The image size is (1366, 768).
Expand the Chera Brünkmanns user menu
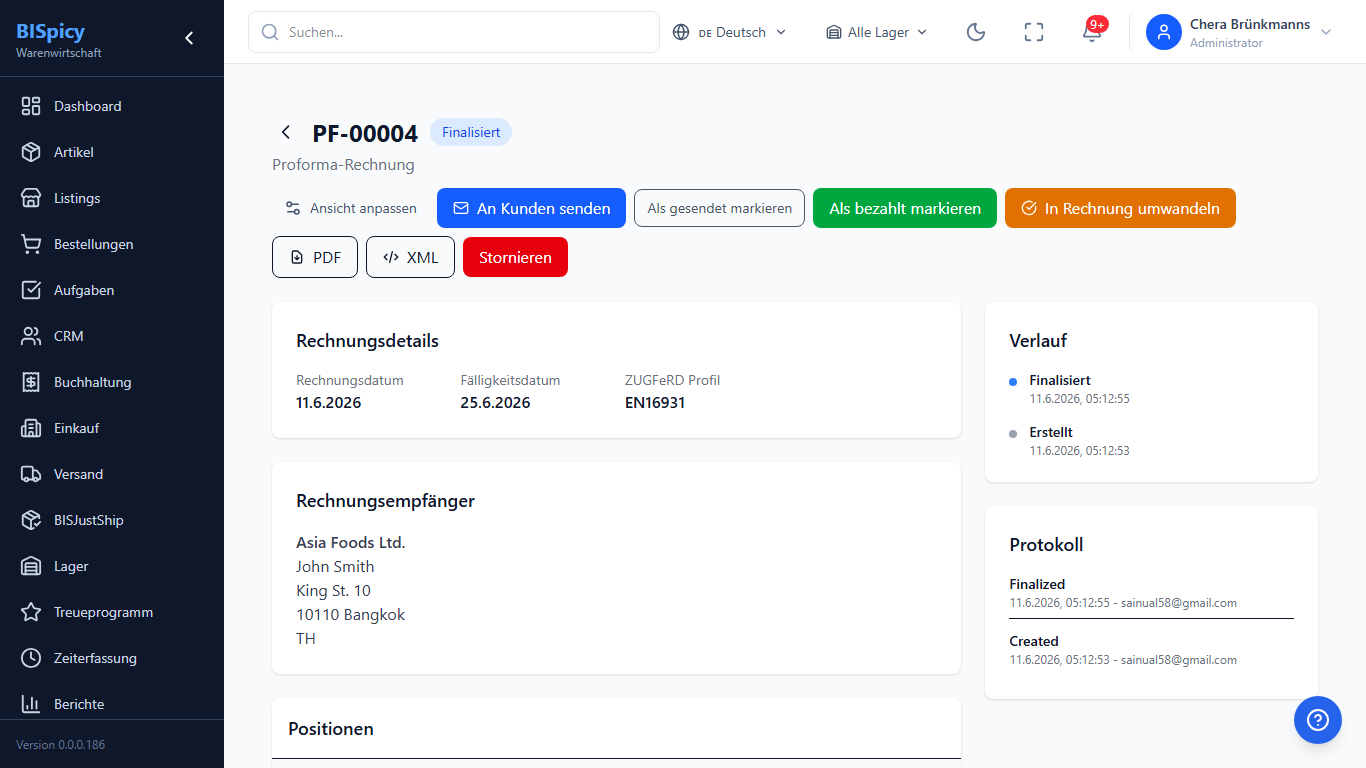(x=1240, y=32)
